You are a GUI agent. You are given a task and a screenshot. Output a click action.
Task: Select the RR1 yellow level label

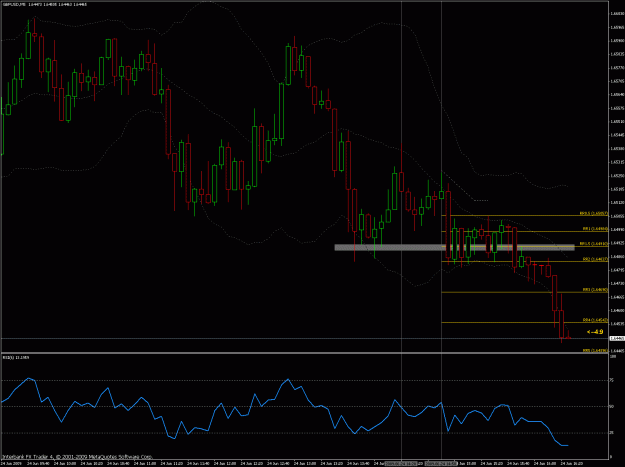click(x=595, y=229)
